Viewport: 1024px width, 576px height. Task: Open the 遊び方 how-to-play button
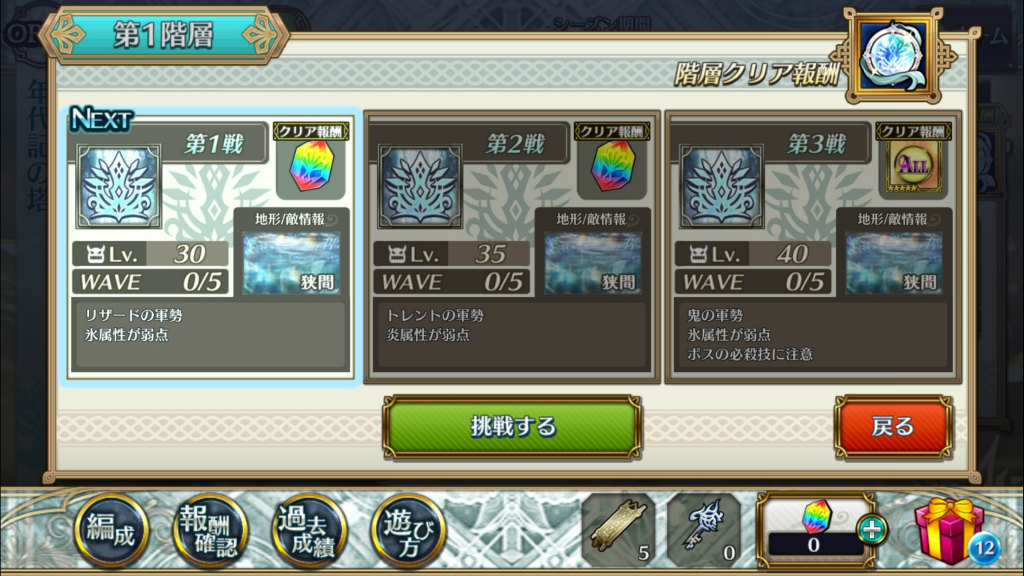(408, 530)
